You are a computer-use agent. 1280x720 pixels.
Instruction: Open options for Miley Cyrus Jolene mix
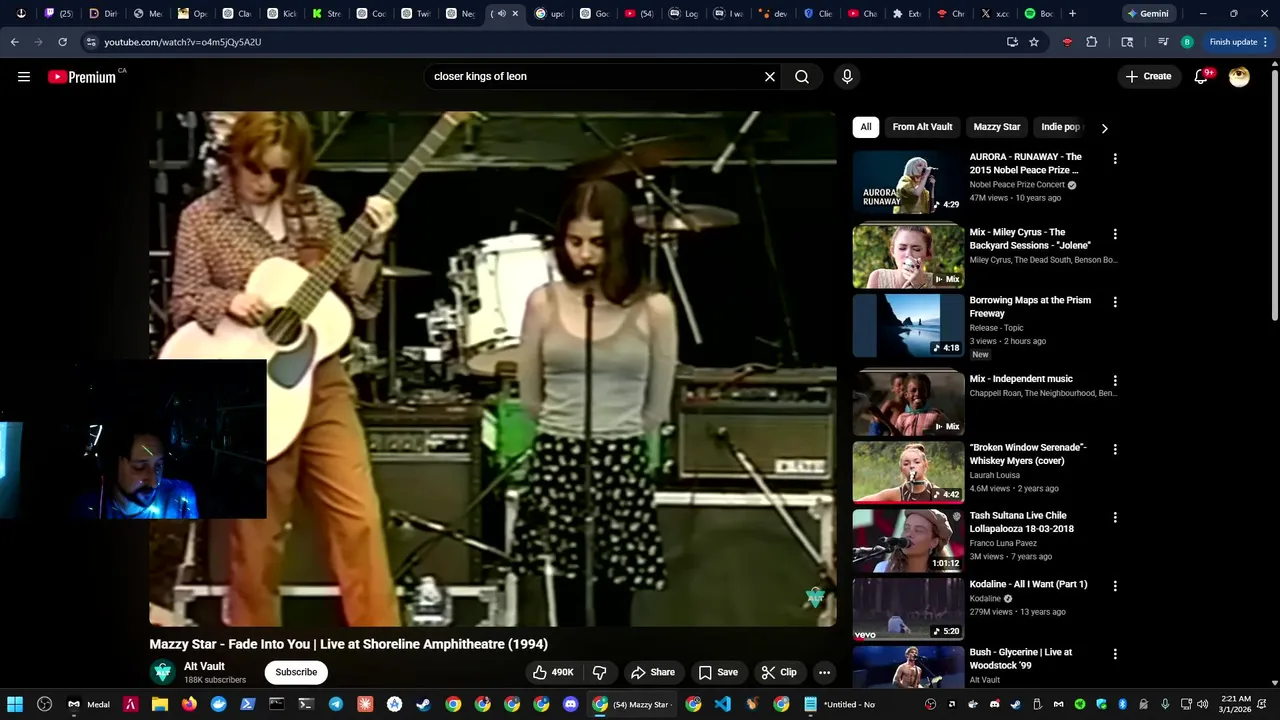(1115, 234)
